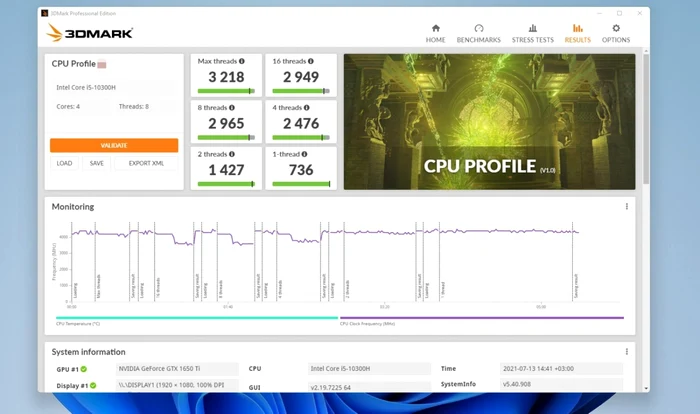Viewport: 700px width, 414px height.
Task: Toggle the CPU Temperature legend line
Action: [x=197, y=318]
